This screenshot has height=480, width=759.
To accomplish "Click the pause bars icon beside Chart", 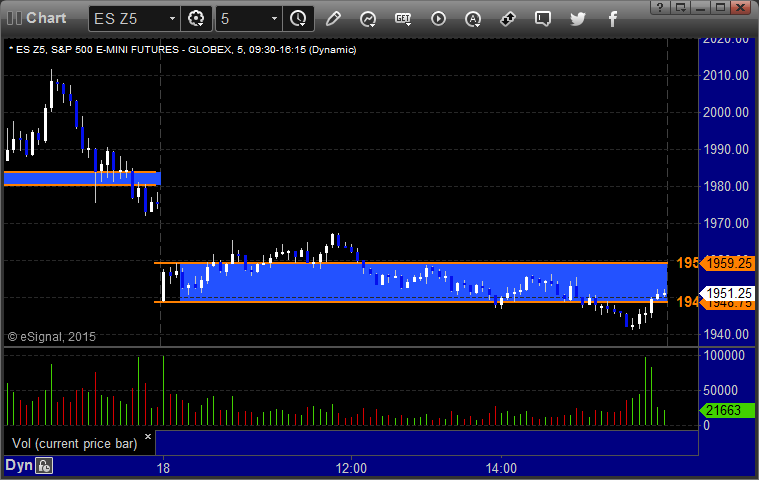I will point(15,18).
